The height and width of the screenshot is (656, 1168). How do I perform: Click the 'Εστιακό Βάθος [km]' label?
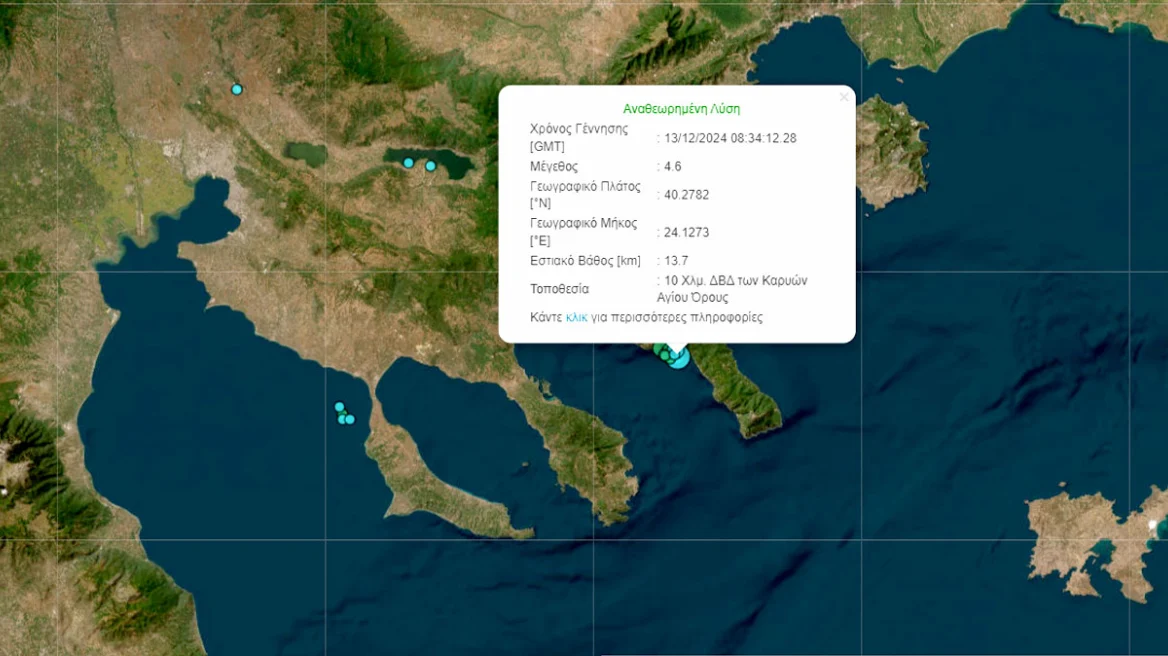(x=585, y=261)
